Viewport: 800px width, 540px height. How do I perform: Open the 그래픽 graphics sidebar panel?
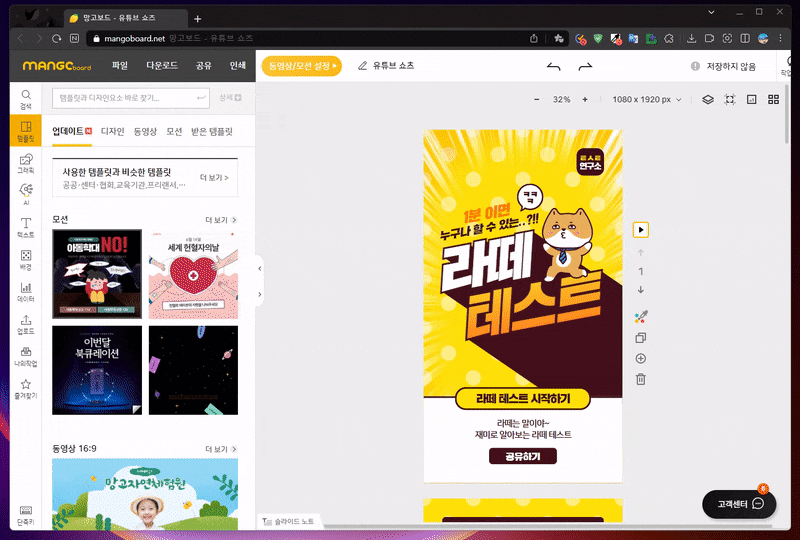(26, 163)
